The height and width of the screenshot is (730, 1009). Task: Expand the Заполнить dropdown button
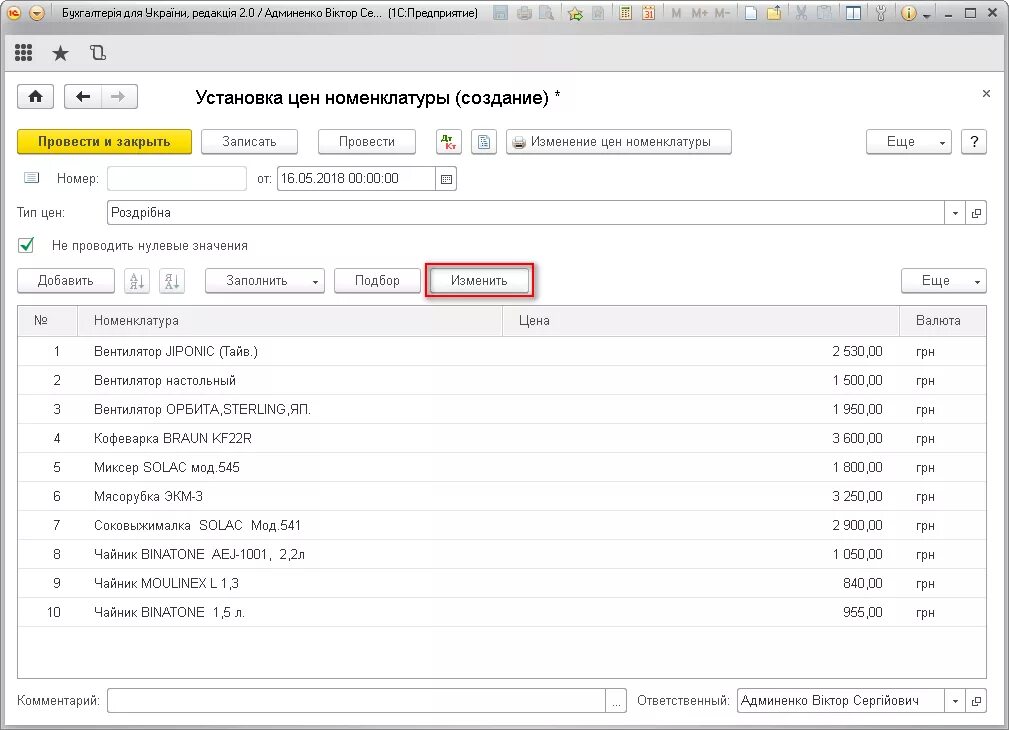coord(315,281)
